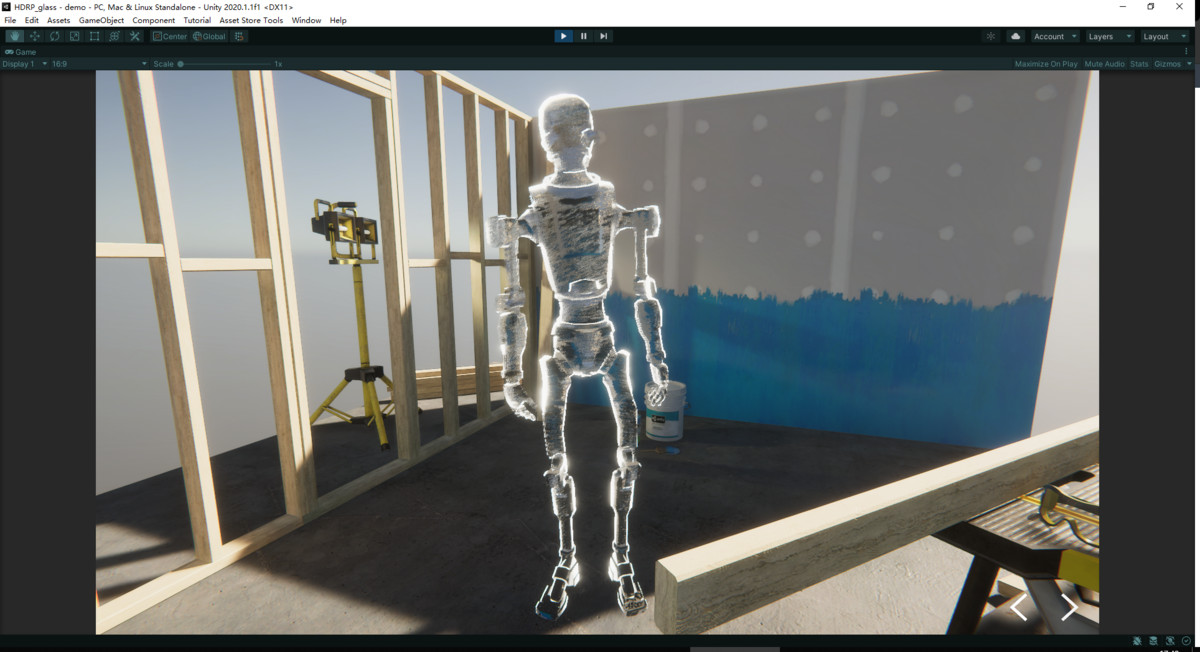The image size is (1200, 652).
Task: Open the Layers dropdown
Action: coord(1110,36)
